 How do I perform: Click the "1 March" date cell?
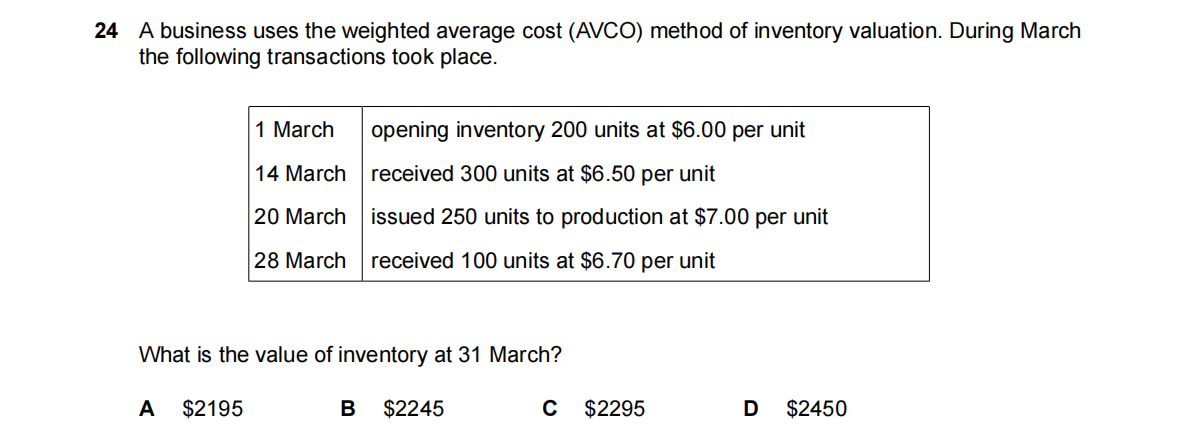[294, 130]
